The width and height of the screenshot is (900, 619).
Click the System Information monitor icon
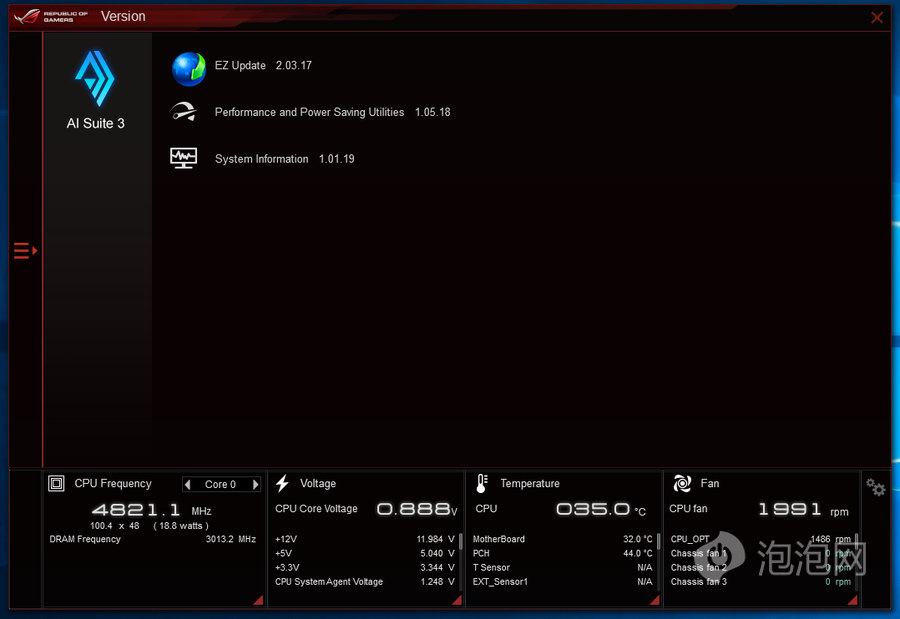(184, 158)
